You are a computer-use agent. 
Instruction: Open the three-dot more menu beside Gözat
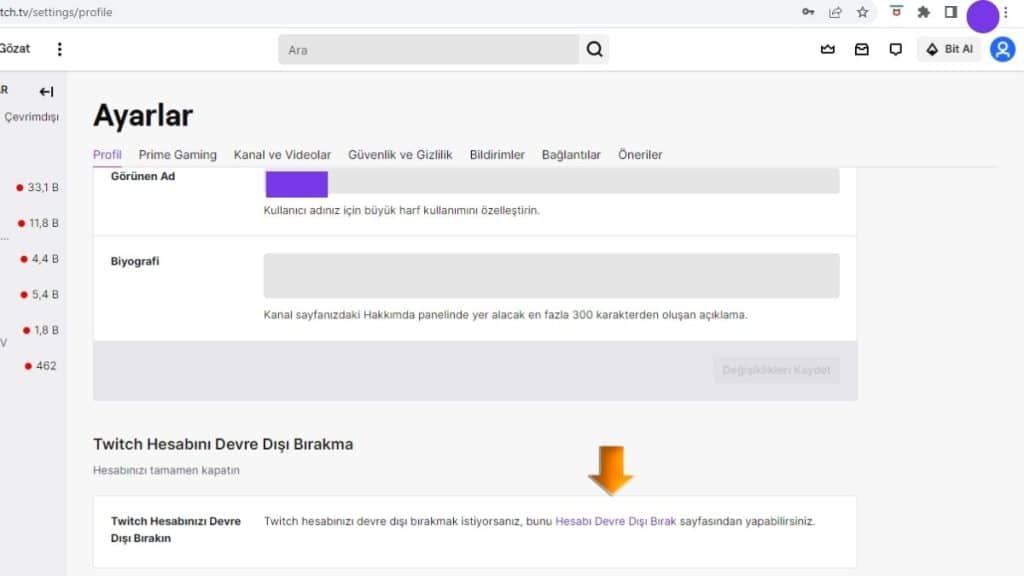pos(59,50)
